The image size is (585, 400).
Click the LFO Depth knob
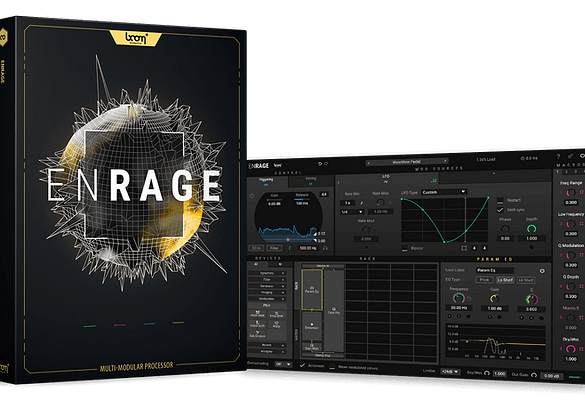[531, 228]
